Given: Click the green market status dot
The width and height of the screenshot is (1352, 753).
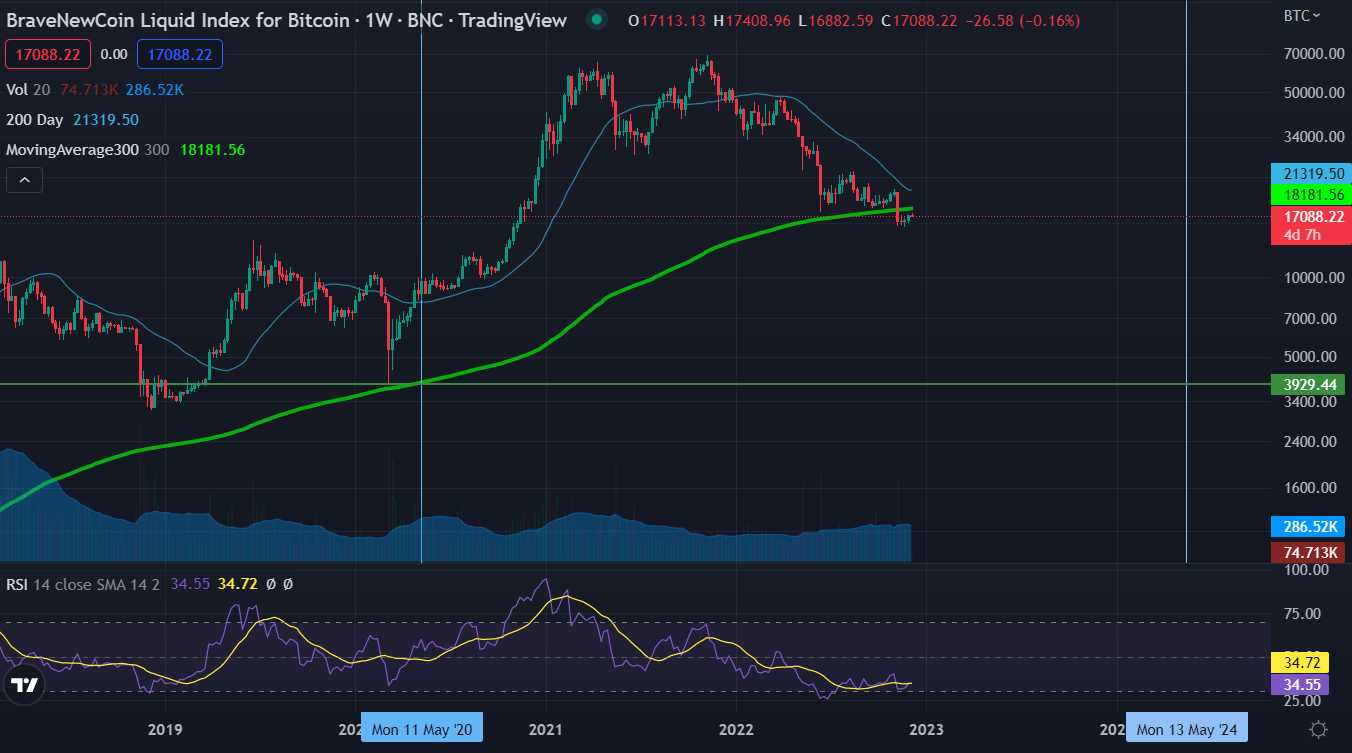Looking at the screenshot, I should tap(597, 19).
